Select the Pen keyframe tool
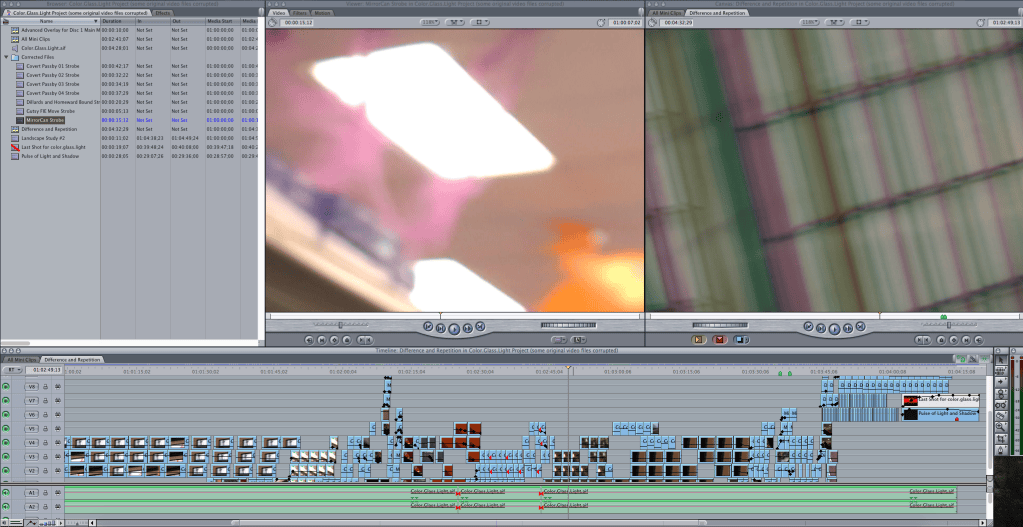The width and height of the screenshot is (1023, 527). [1002, 450]
